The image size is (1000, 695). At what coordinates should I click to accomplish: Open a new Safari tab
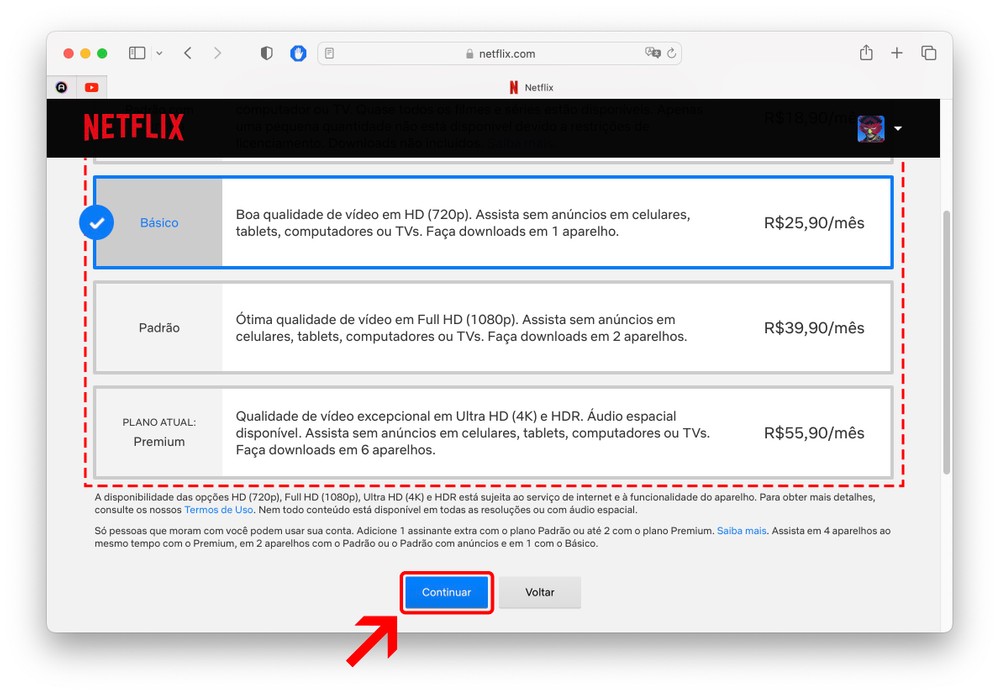pos(897,53)
